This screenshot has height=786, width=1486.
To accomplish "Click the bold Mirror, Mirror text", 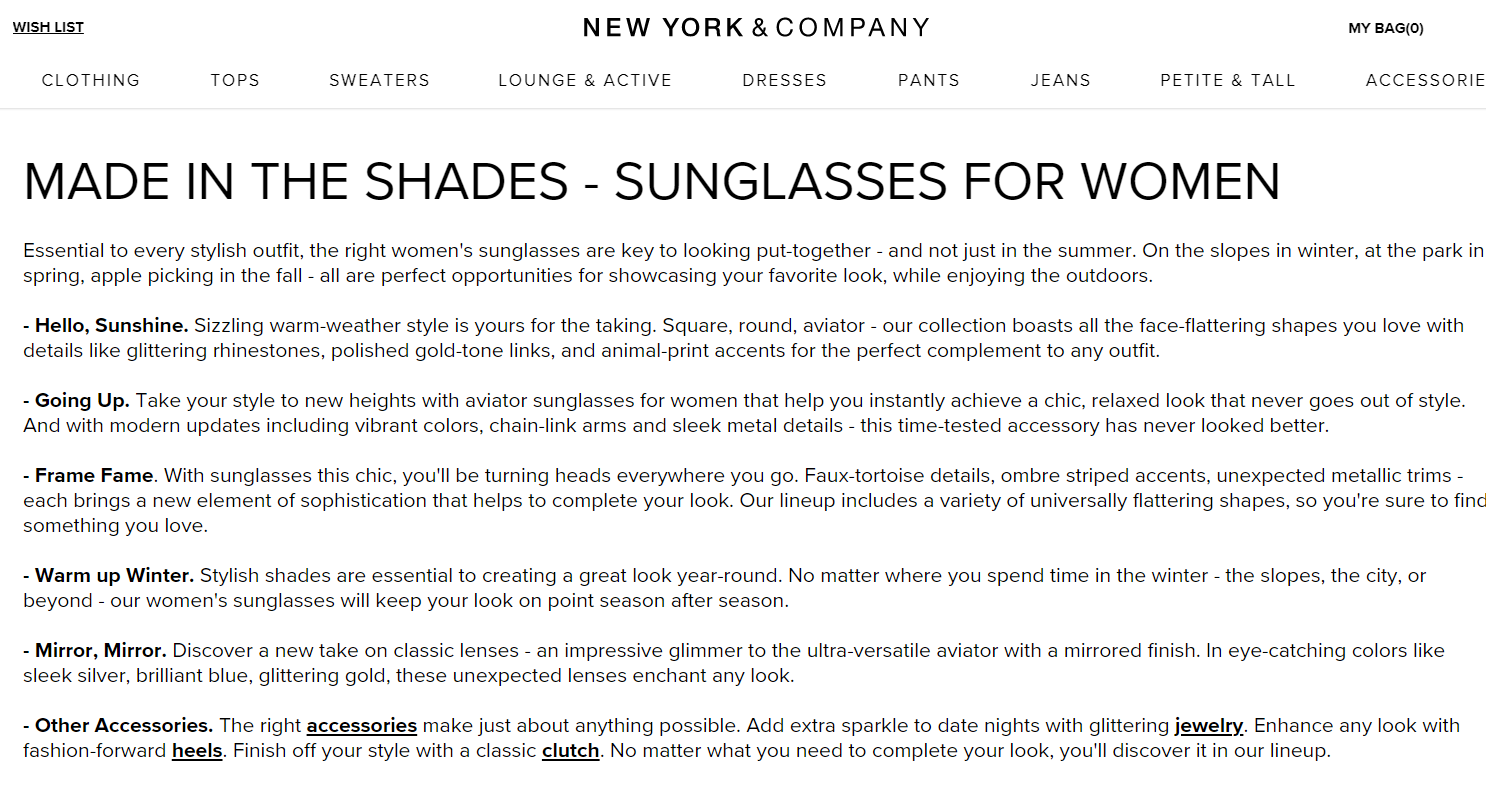I will (x=100, y=651).
